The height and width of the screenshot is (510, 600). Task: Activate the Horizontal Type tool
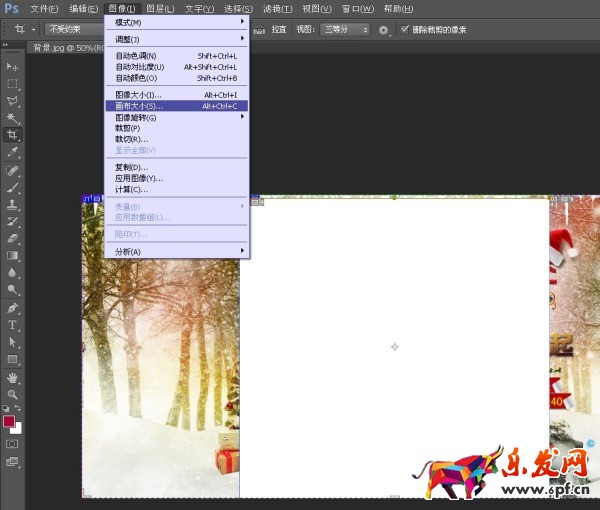[13, 325]
